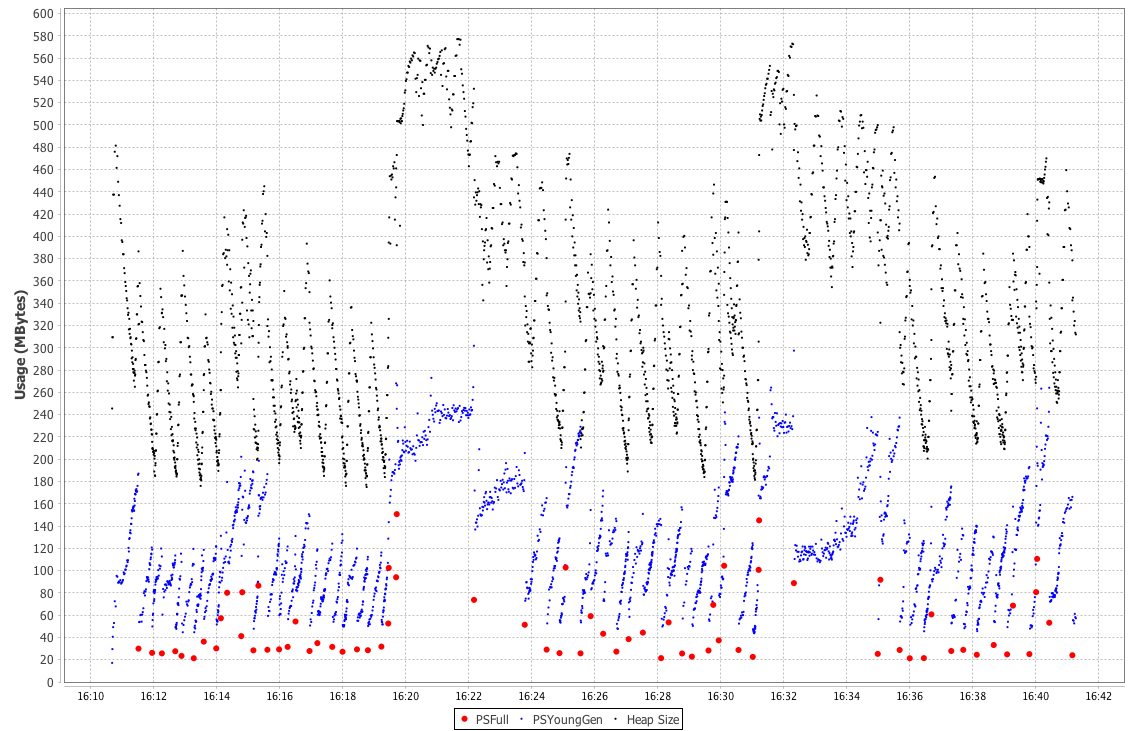Click the 16:24 time label on the x-axis
The width and height of the screenshot is (1136, 731).
(x=532, y=697)
